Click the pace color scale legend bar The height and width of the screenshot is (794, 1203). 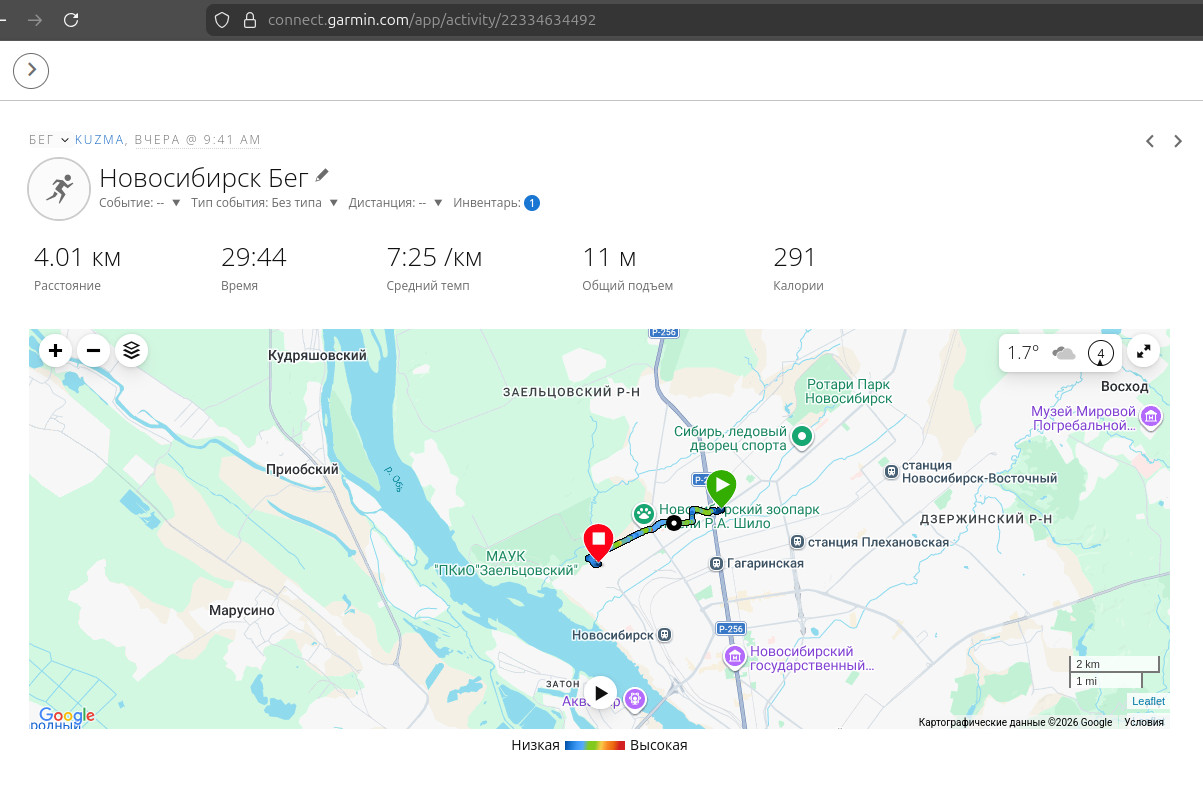tap(594, 746)
